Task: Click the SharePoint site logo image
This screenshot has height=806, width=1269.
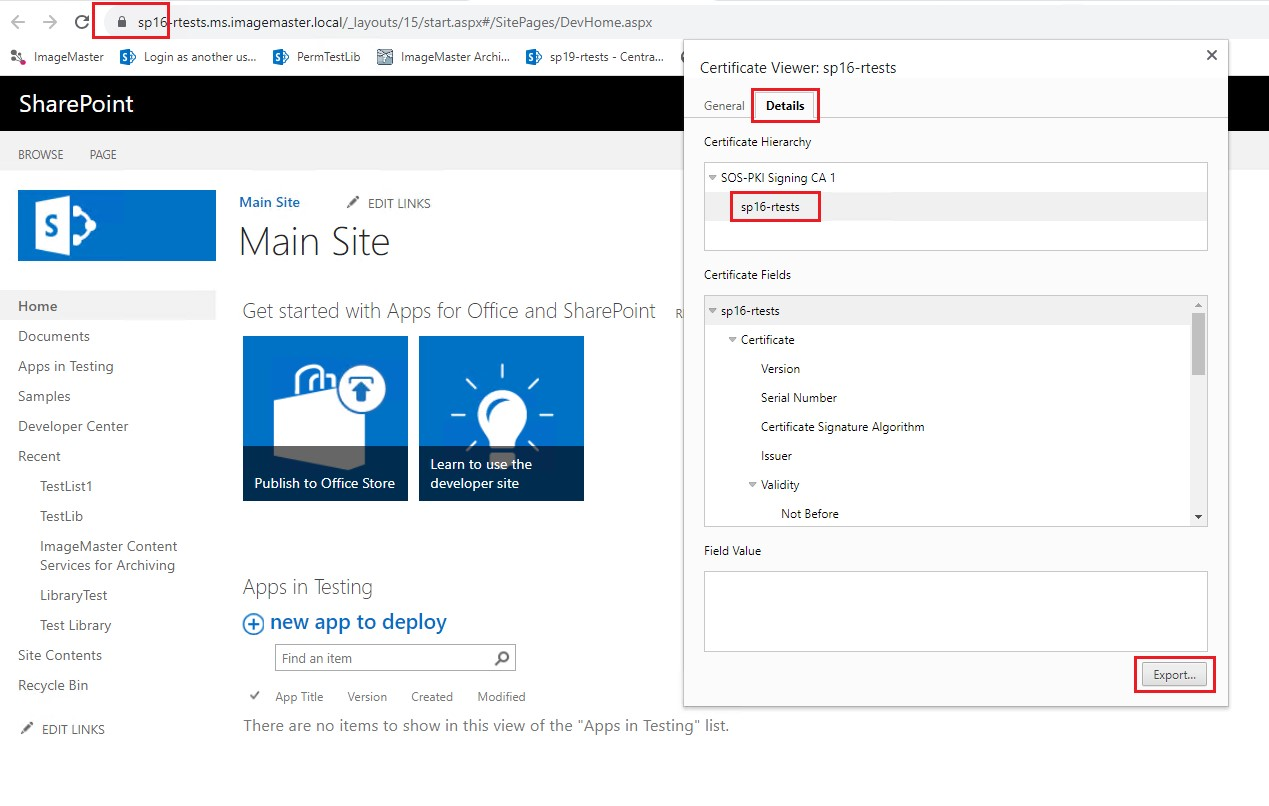Action: 117,225
